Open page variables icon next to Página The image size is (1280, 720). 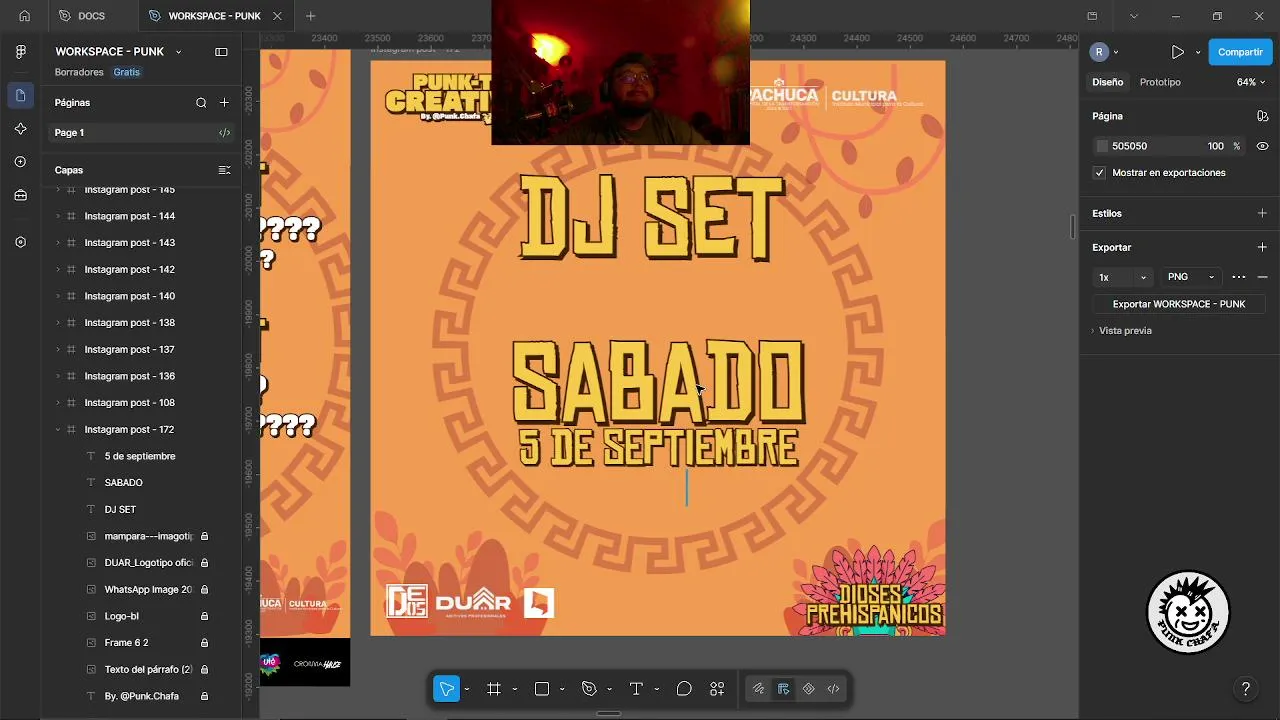point(1263,116)
